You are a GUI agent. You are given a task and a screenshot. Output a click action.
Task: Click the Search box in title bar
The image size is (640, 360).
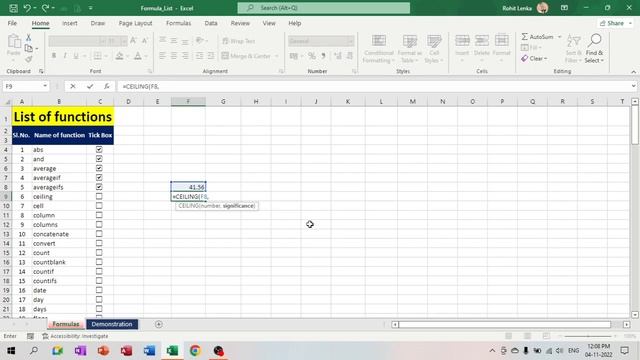[x=324, y=8]
